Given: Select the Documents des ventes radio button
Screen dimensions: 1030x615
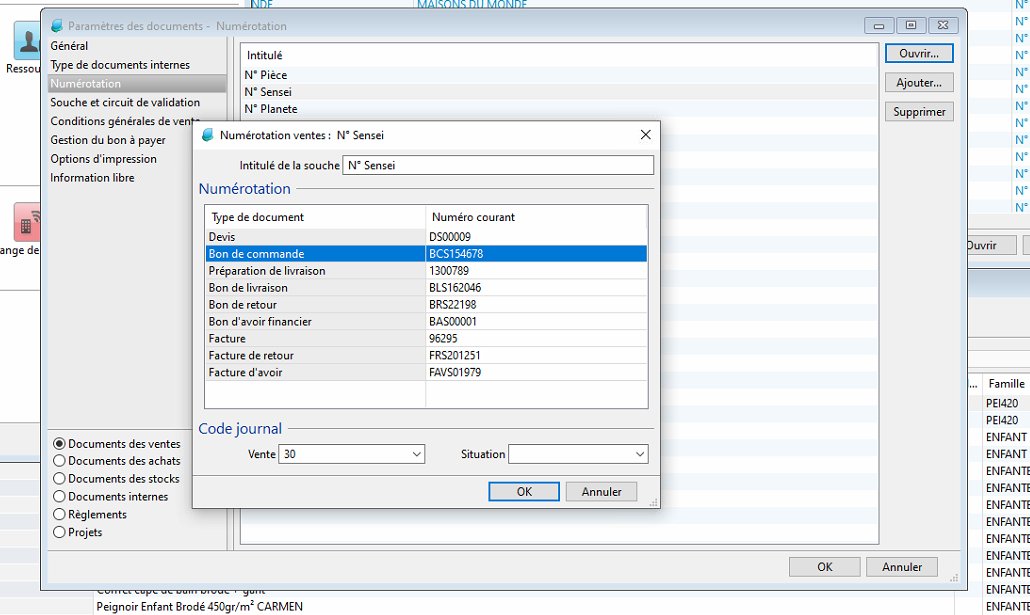Looking at the screenshot, I should 59,444.
